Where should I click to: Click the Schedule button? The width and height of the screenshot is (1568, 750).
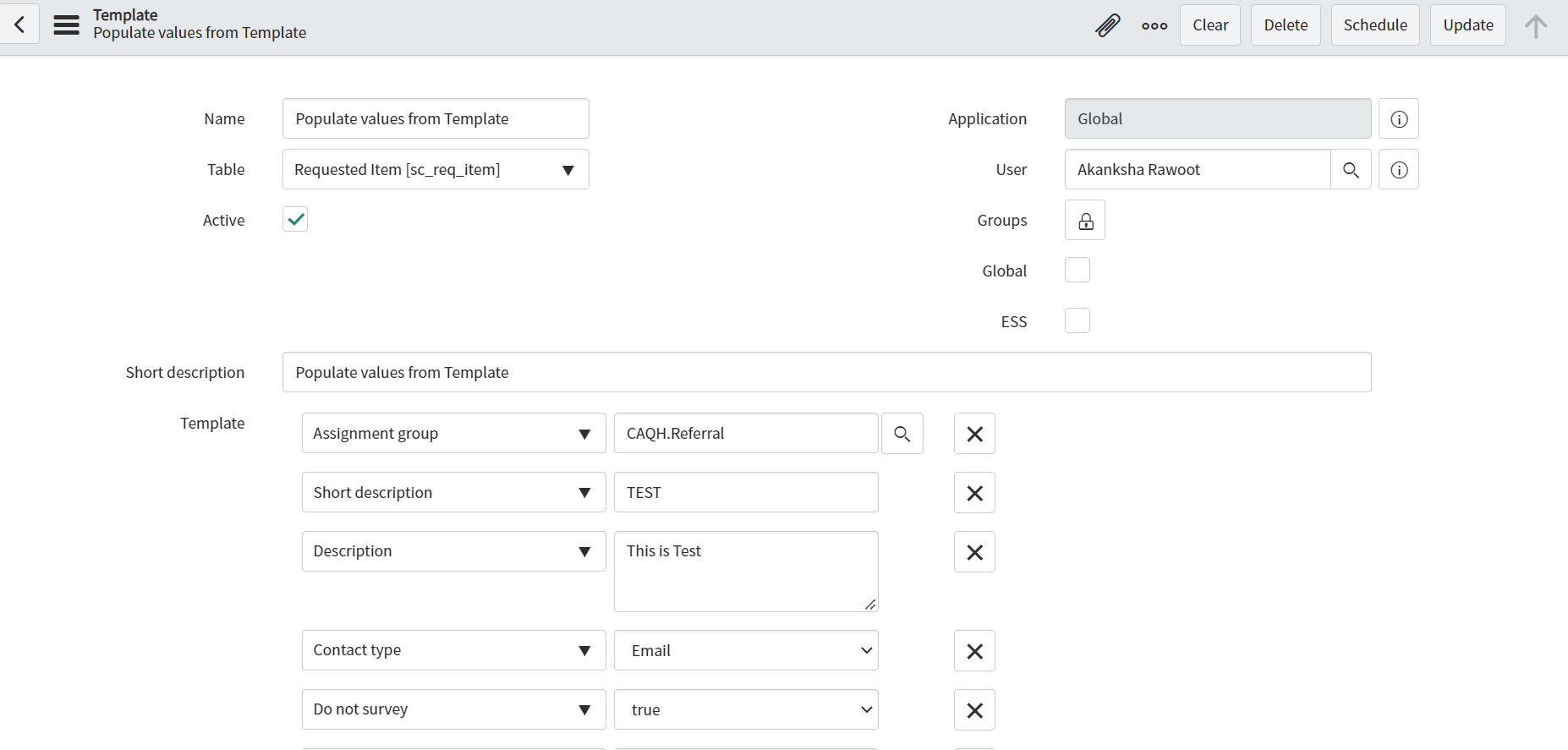1375,25
